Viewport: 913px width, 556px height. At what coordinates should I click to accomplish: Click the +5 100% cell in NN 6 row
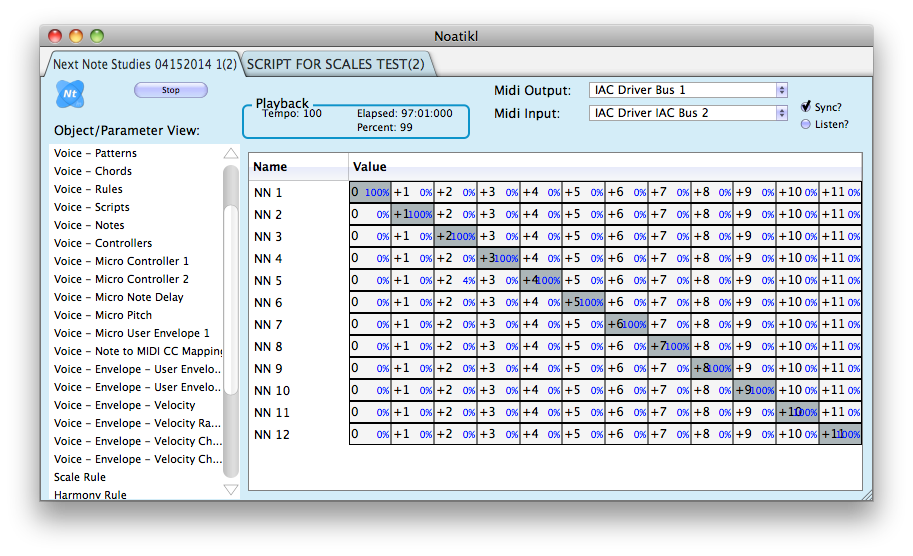[583, 302]
